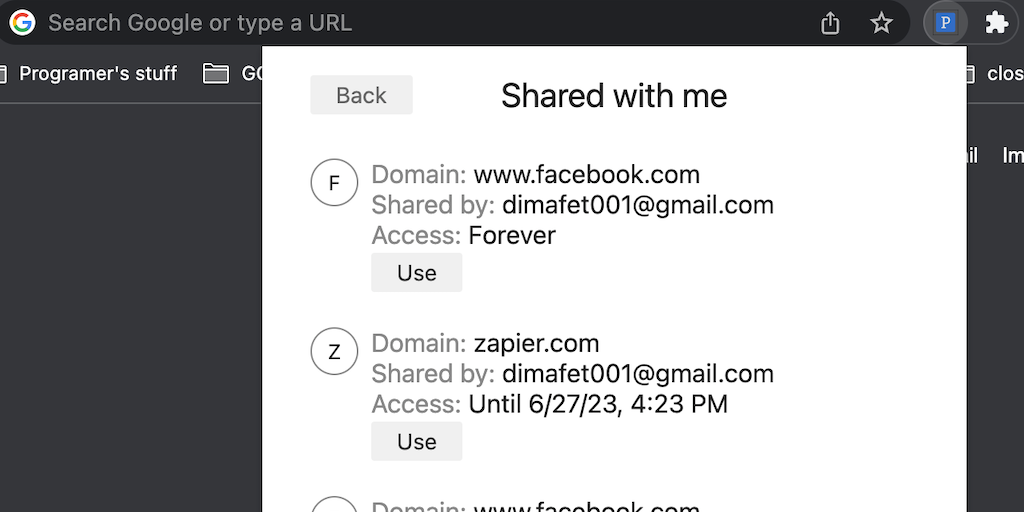Image resolution: width=1024 pixels, height=512 pixels.
Task: Click the sharer email under zapier.com
Action: [x=637, y=374]
